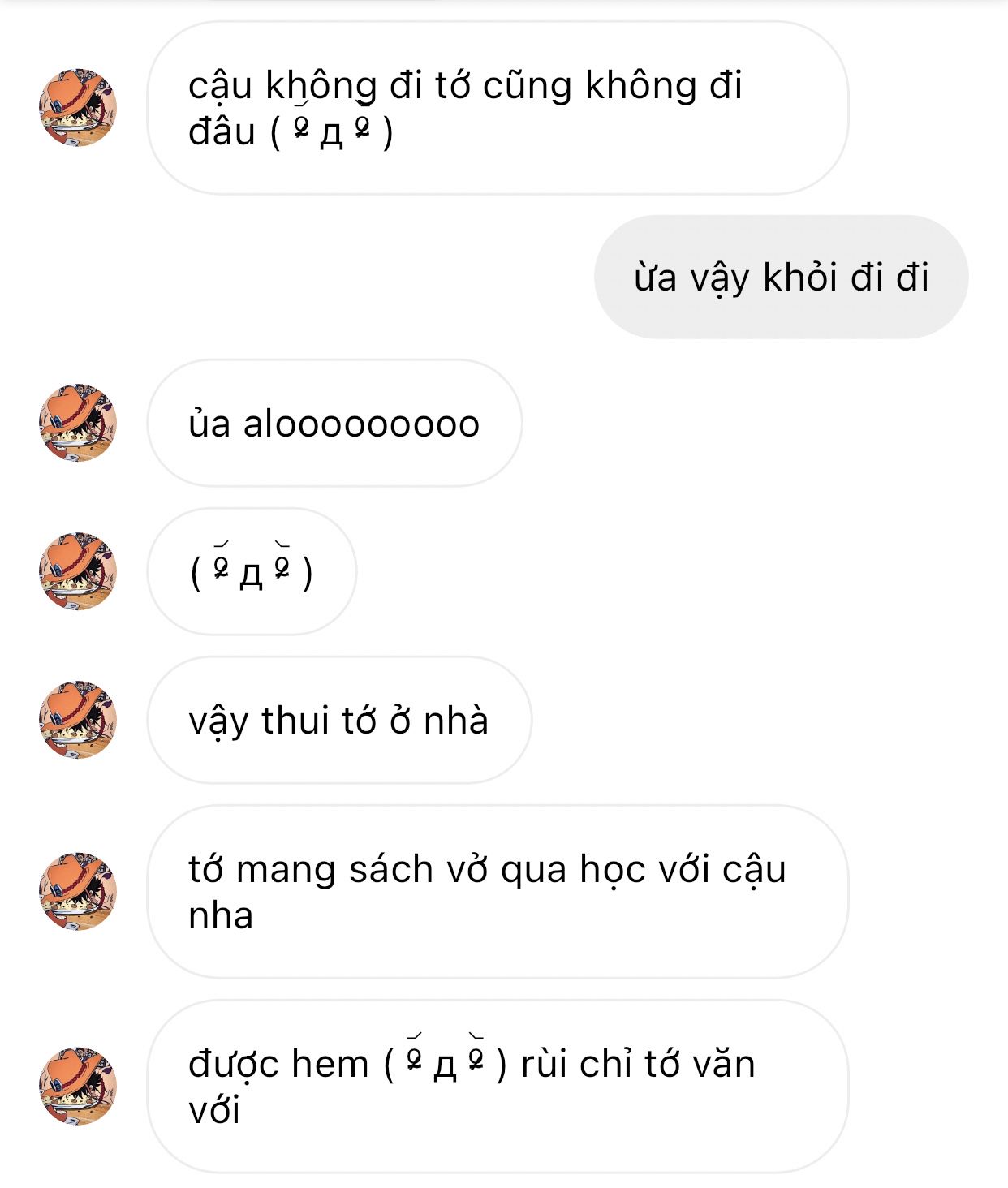Select the 'vậy thui tớ ở nhà' bubble
The image size is (1008, 1188).
coord(339,720)
